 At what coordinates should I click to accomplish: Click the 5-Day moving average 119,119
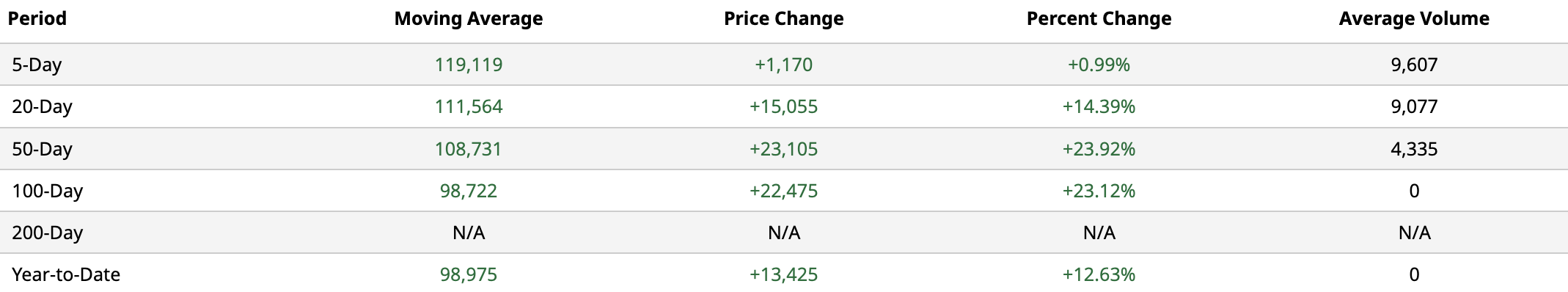click(469, 65)
